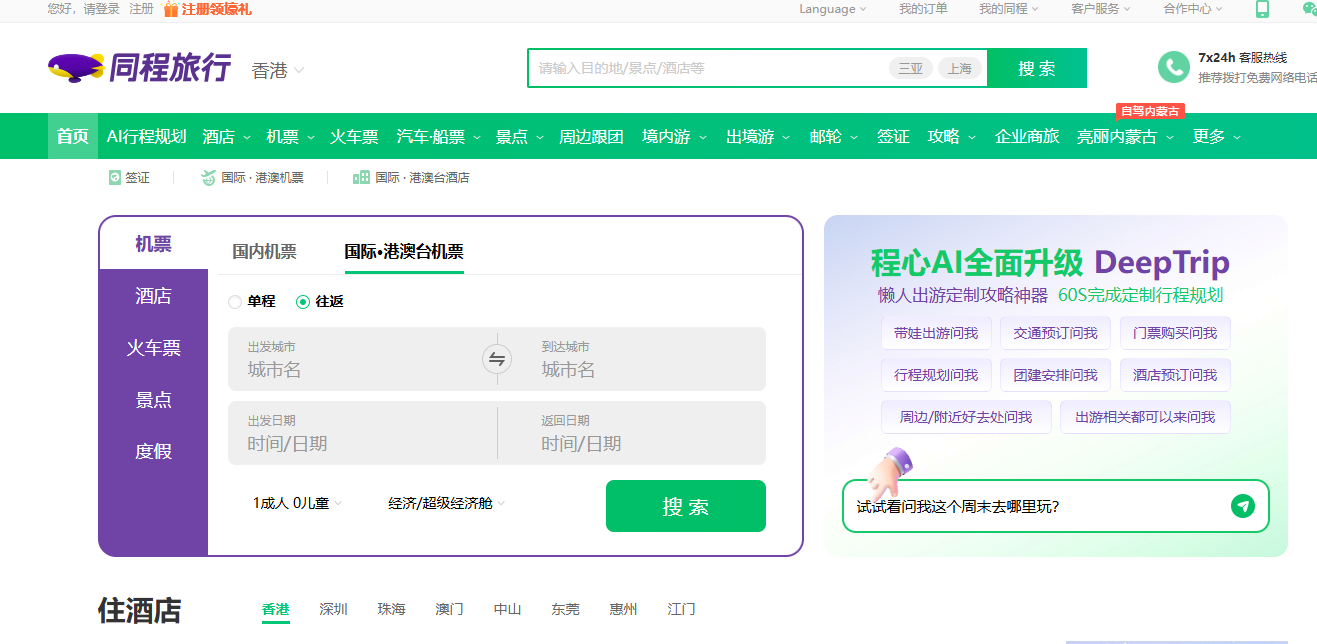Image resolution: width=1317 pixels, height=644 pixels.
Task: Click the green phone hotline icon
Action: [x=1173, y=67]
